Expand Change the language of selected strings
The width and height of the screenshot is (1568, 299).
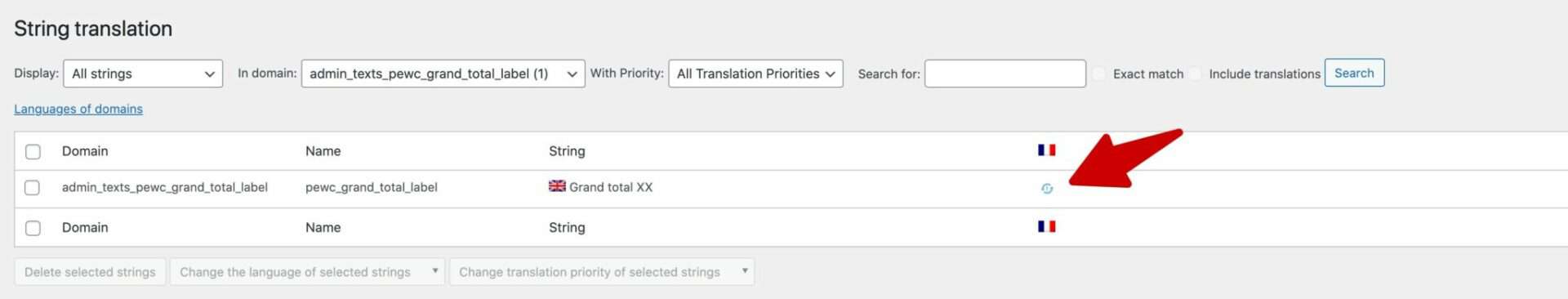(307, 272)
